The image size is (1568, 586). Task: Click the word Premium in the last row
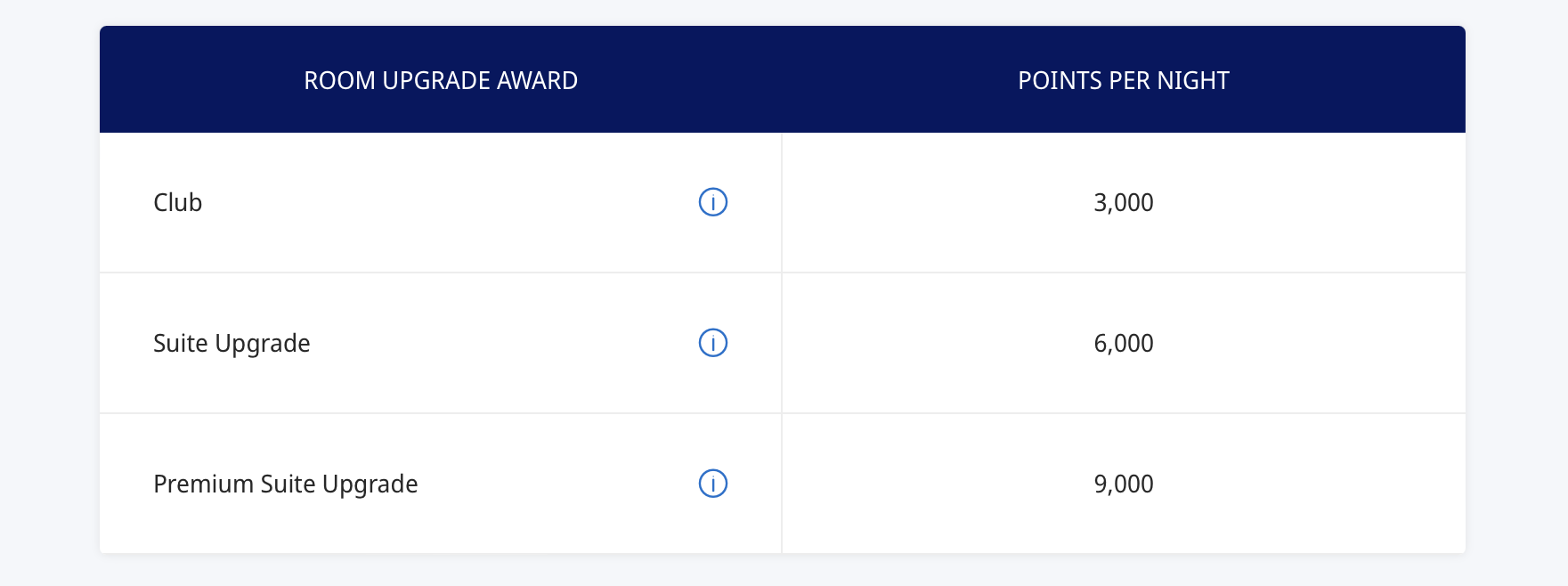point(203,484)
